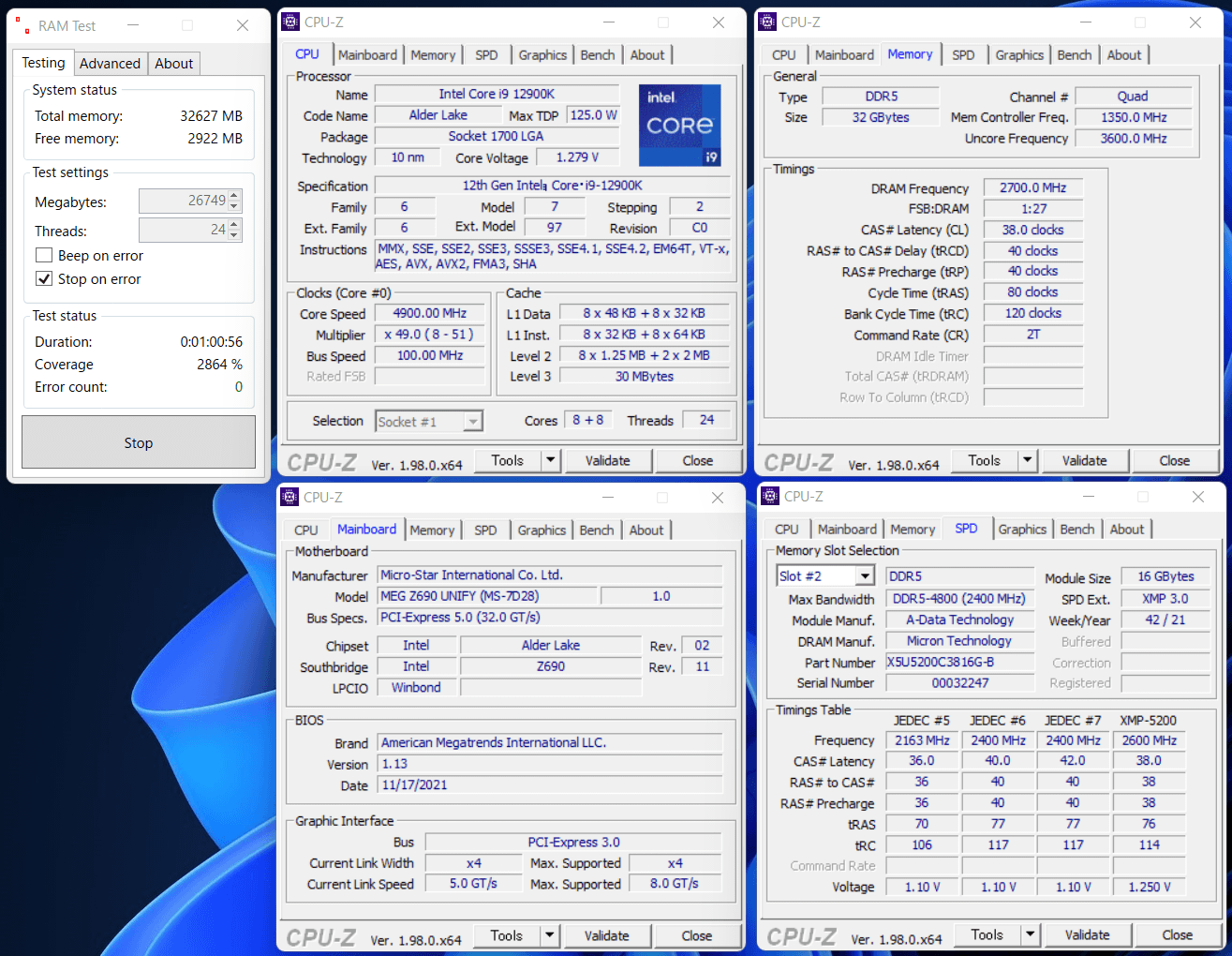The width and height of the screenshot is (1232, 956).
Task: Click the Intel Core i9 12900K name field
Action: click(x=497, y=94)
